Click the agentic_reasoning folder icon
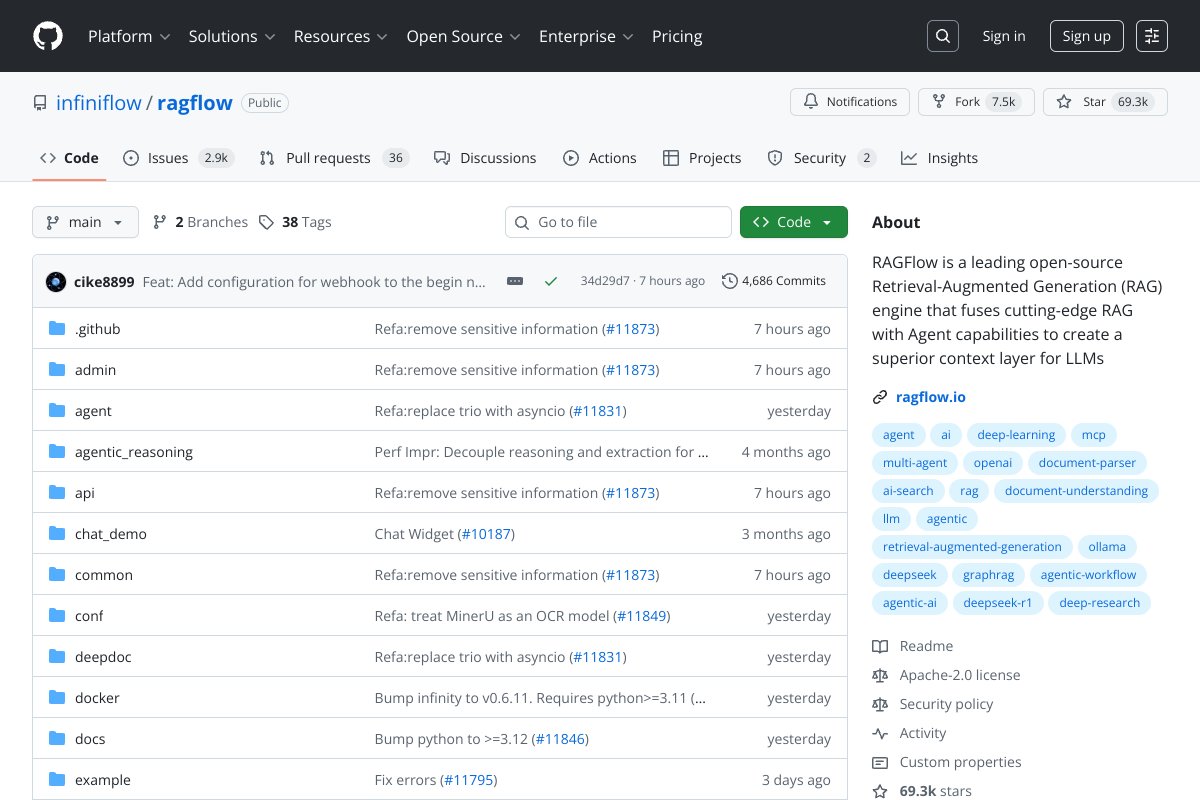Screen dimensions: 1200x800 [57, 452]
